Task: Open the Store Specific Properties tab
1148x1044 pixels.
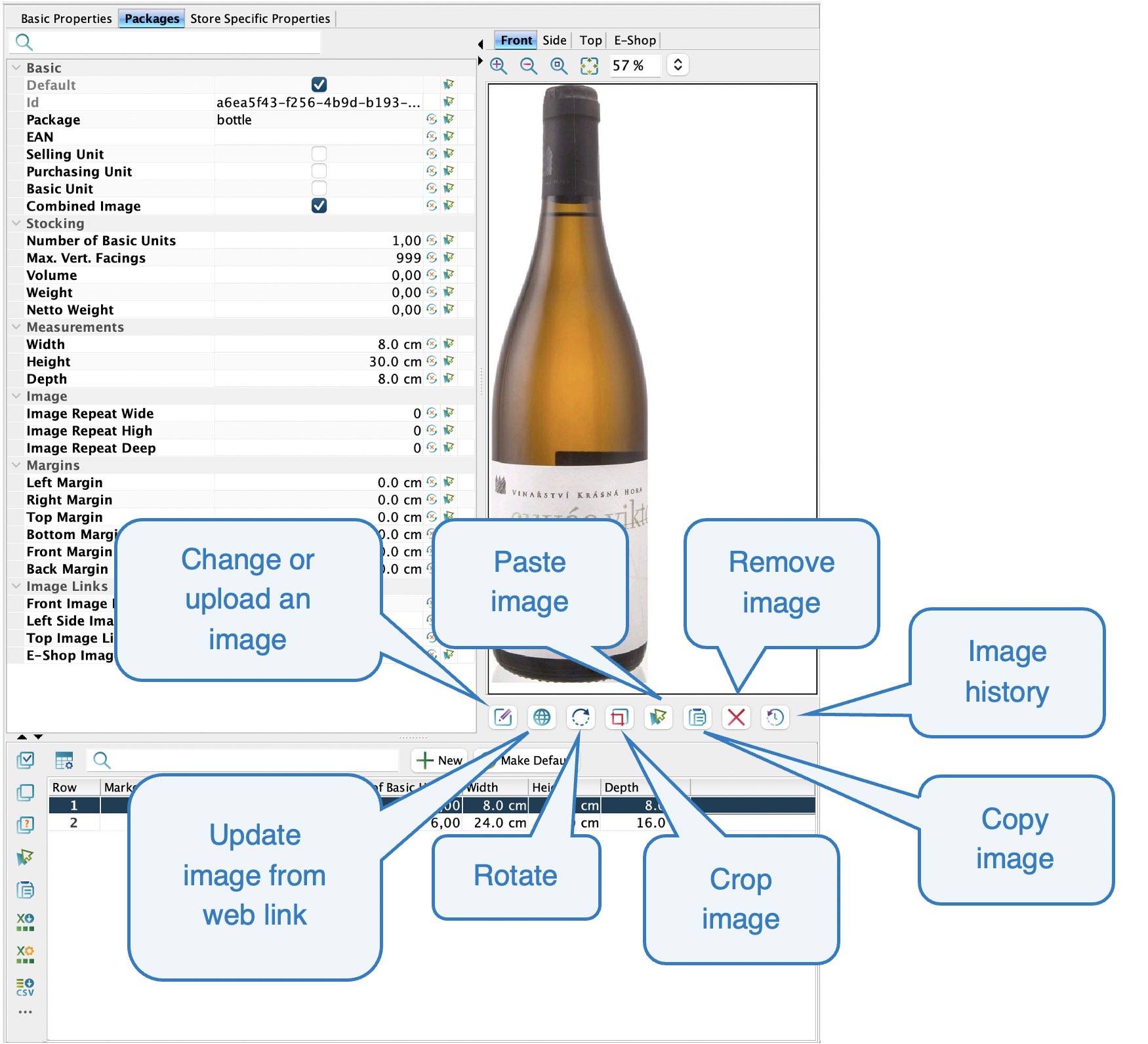Action: point(260,18)
